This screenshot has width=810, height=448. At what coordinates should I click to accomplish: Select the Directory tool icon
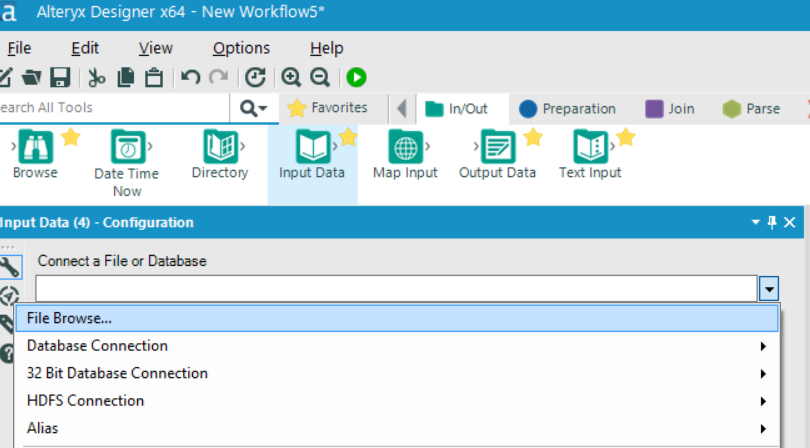(220, 147)
